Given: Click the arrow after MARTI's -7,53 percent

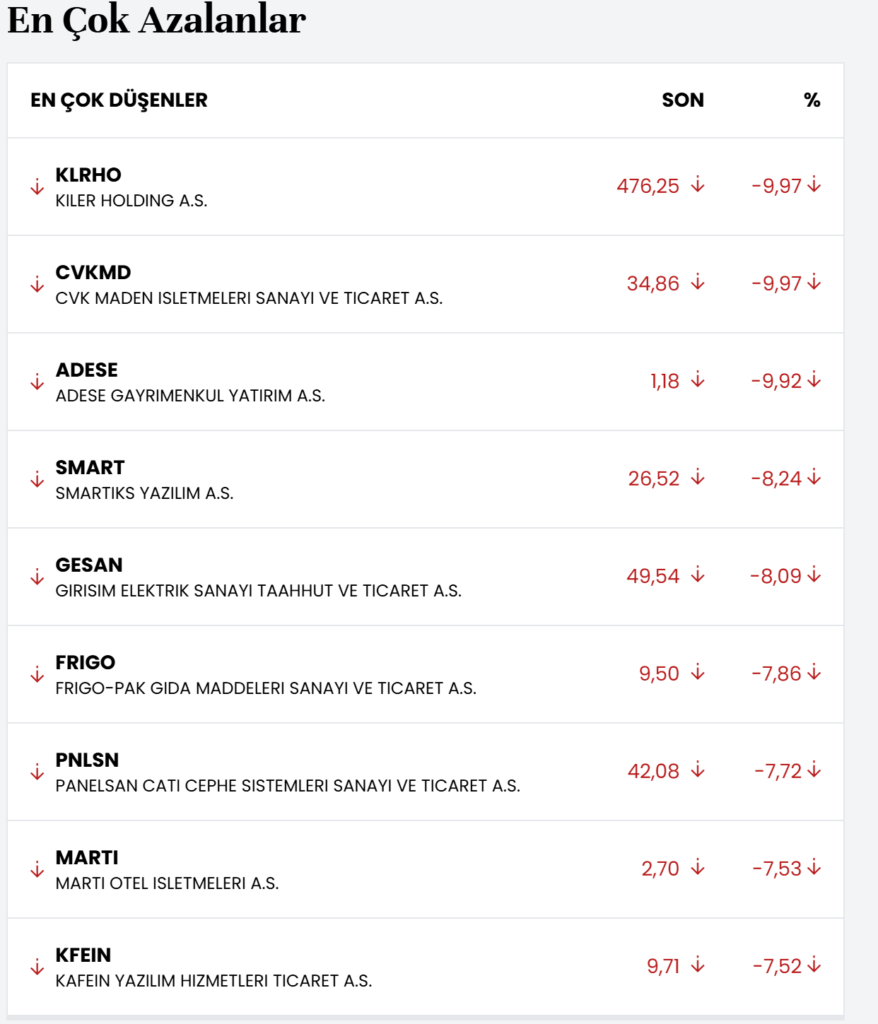Looking at the screenshot, I should [x=814, y=868].
